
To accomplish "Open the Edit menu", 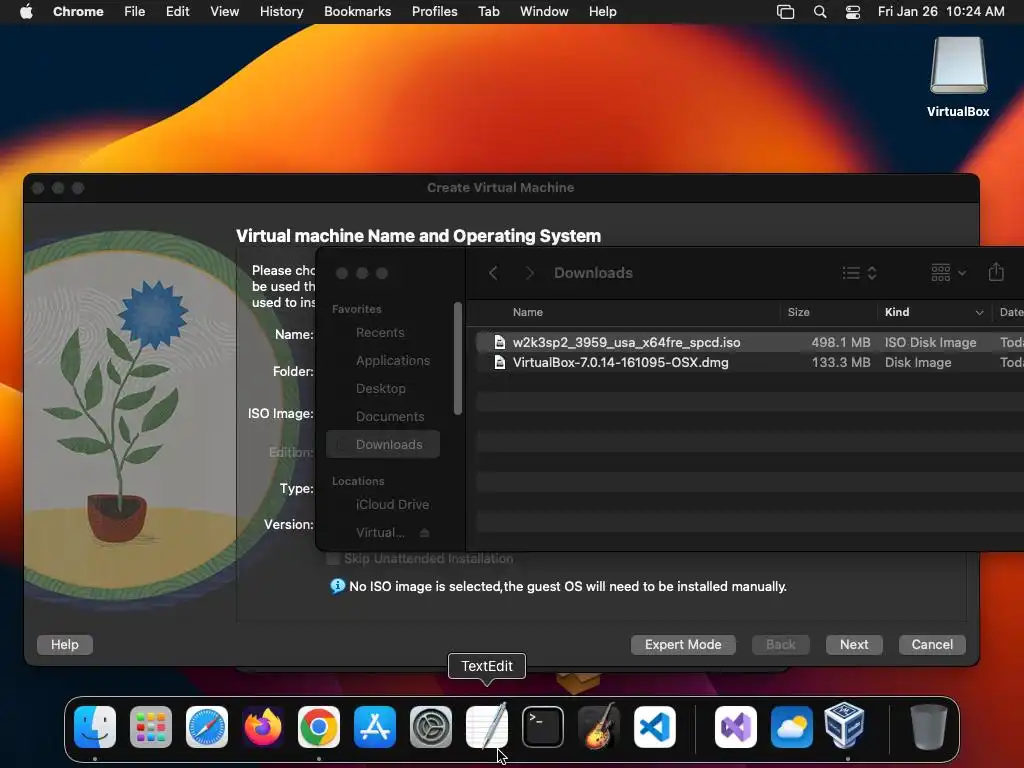I will [x=177, y=11].
